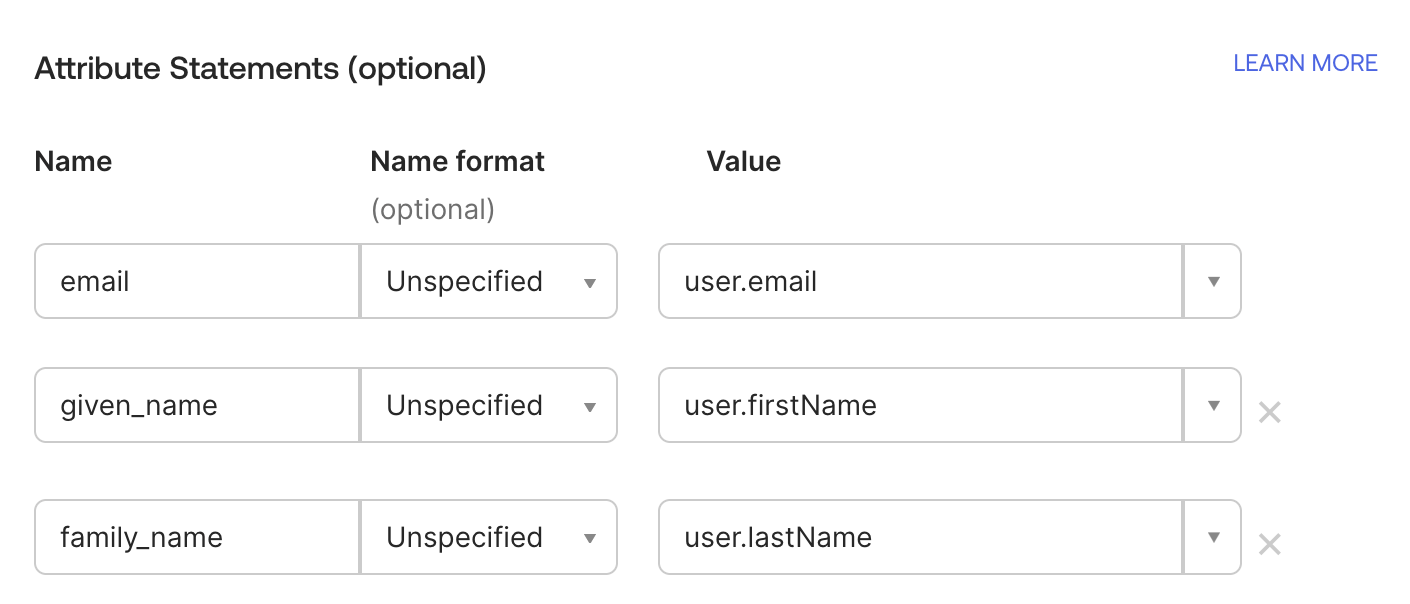Click the Attribute Statements heading
Image resolution: width=1410 pixels, height=604 pixels.
coord(260,69)
